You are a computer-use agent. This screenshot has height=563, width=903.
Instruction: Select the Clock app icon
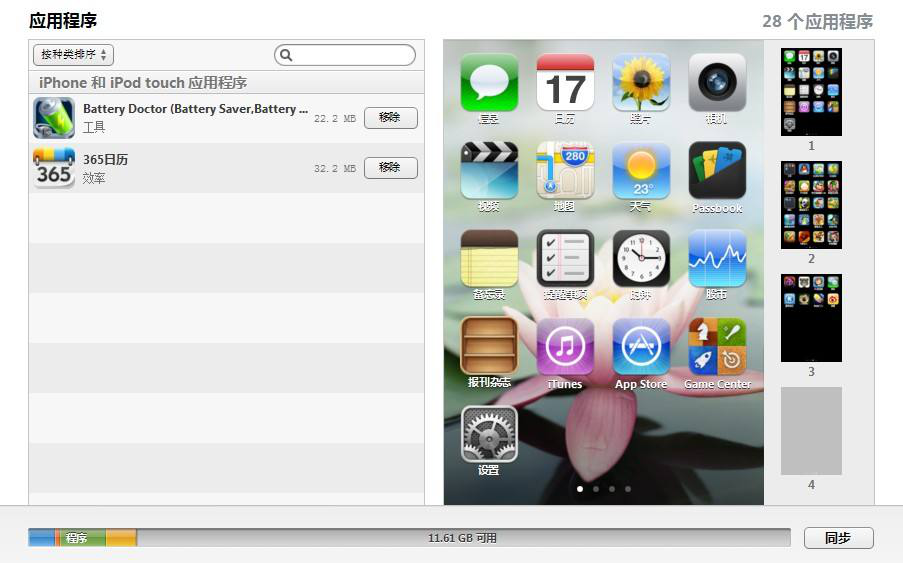pos(641,258)
